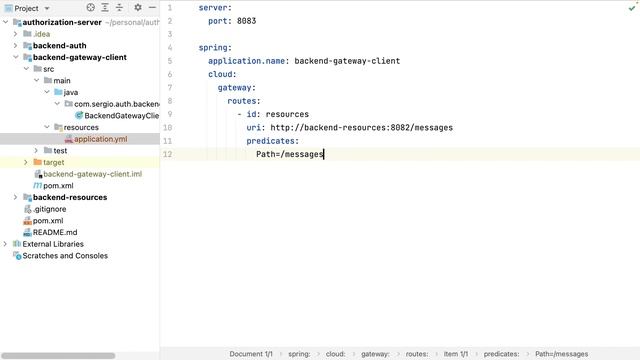The image size is (640, 360).
Task: Click 'routes:' breadcrumb in the status path
Action: pos(417,354)
